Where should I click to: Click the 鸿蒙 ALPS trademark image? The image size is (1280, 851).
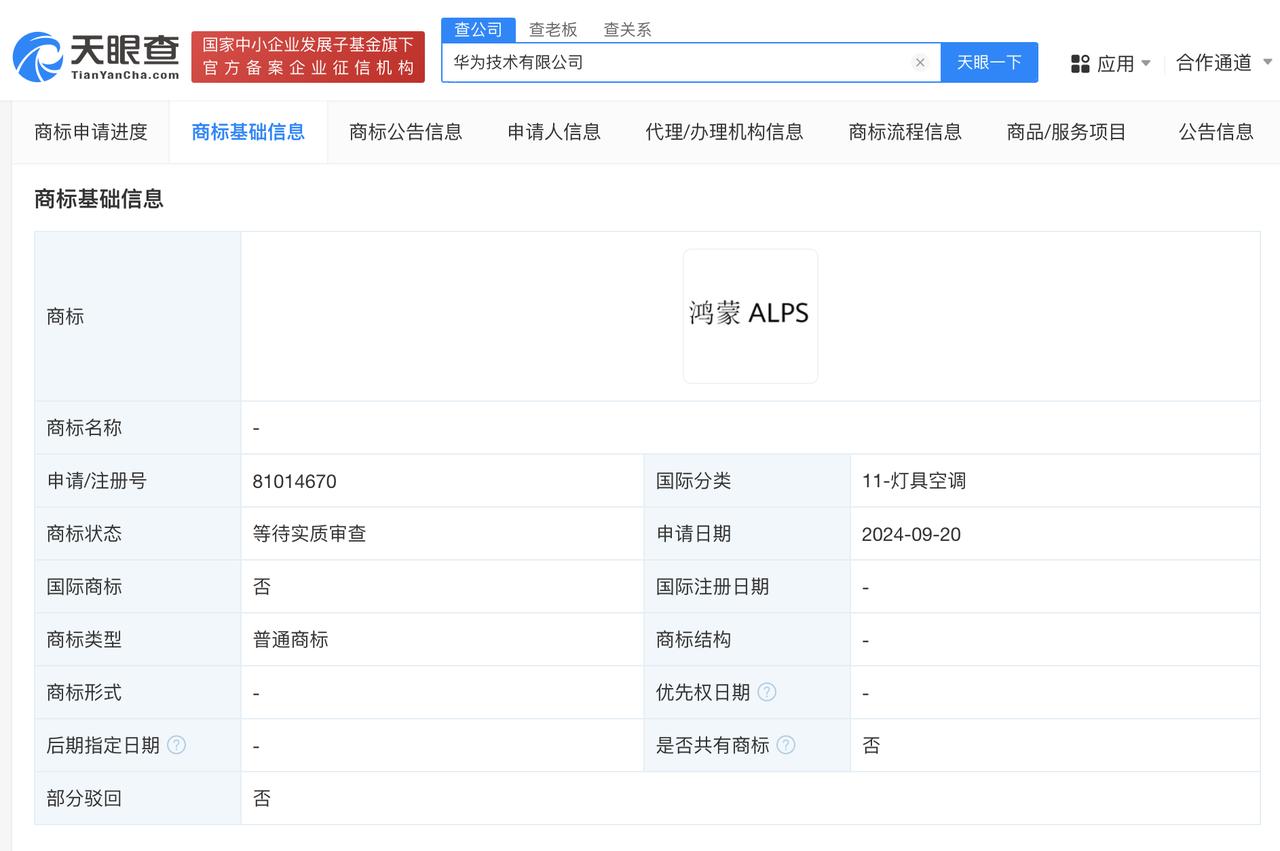750,316
